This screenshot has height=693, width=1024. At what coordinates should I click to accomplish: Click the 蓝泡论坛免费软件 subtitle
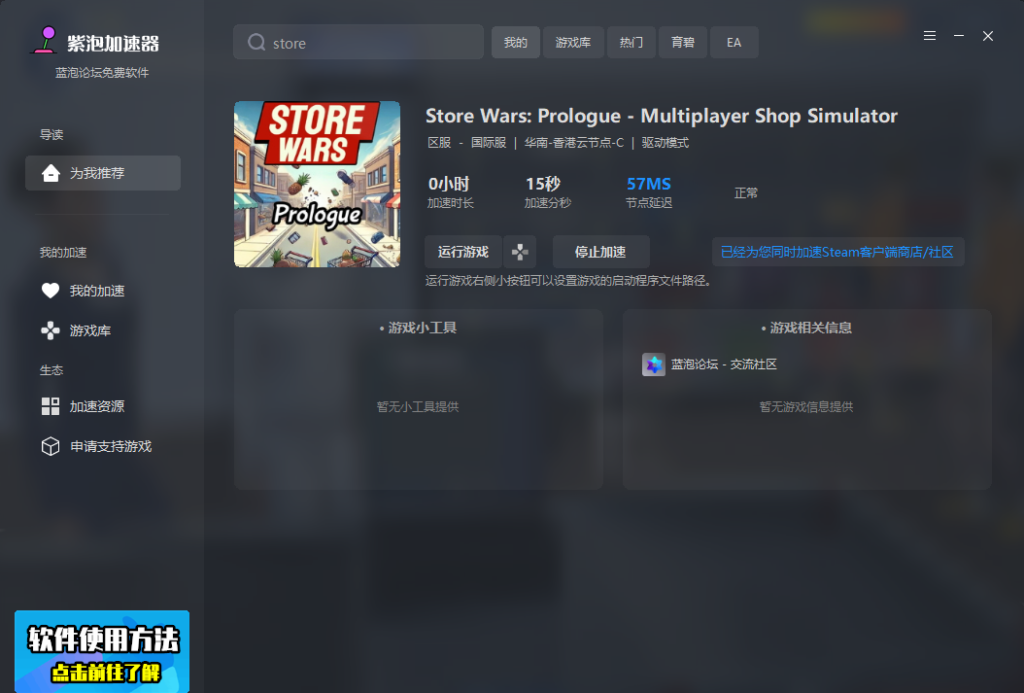coord(102,73)
